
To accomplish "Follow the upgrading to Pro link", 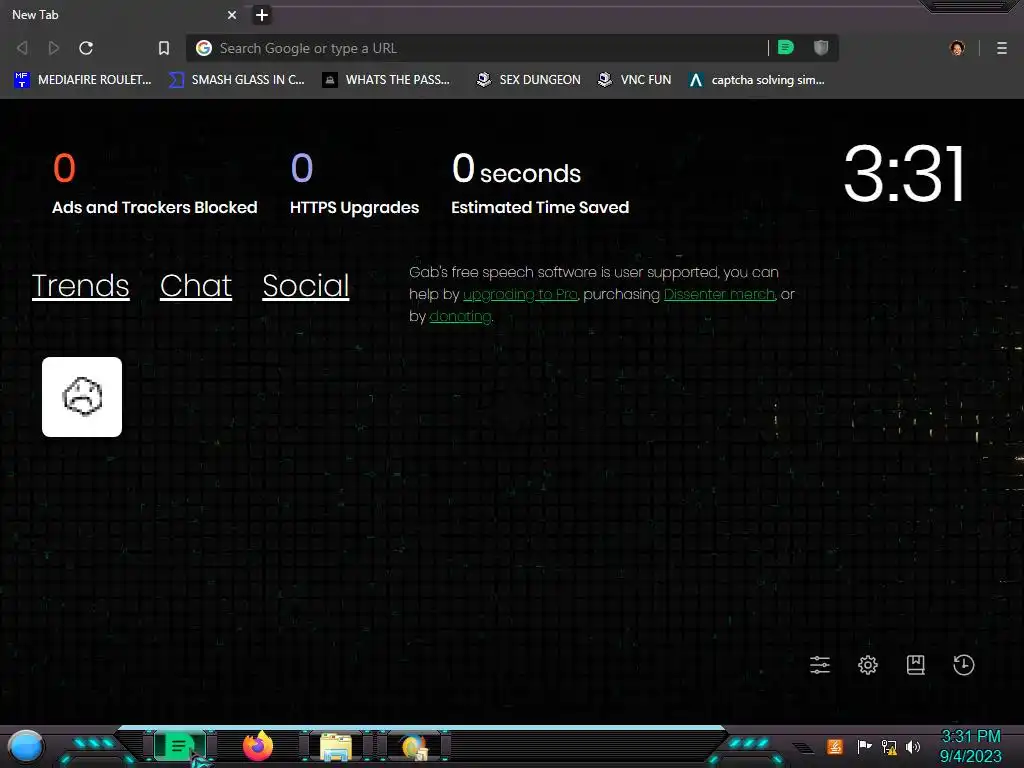I will 520,294.
